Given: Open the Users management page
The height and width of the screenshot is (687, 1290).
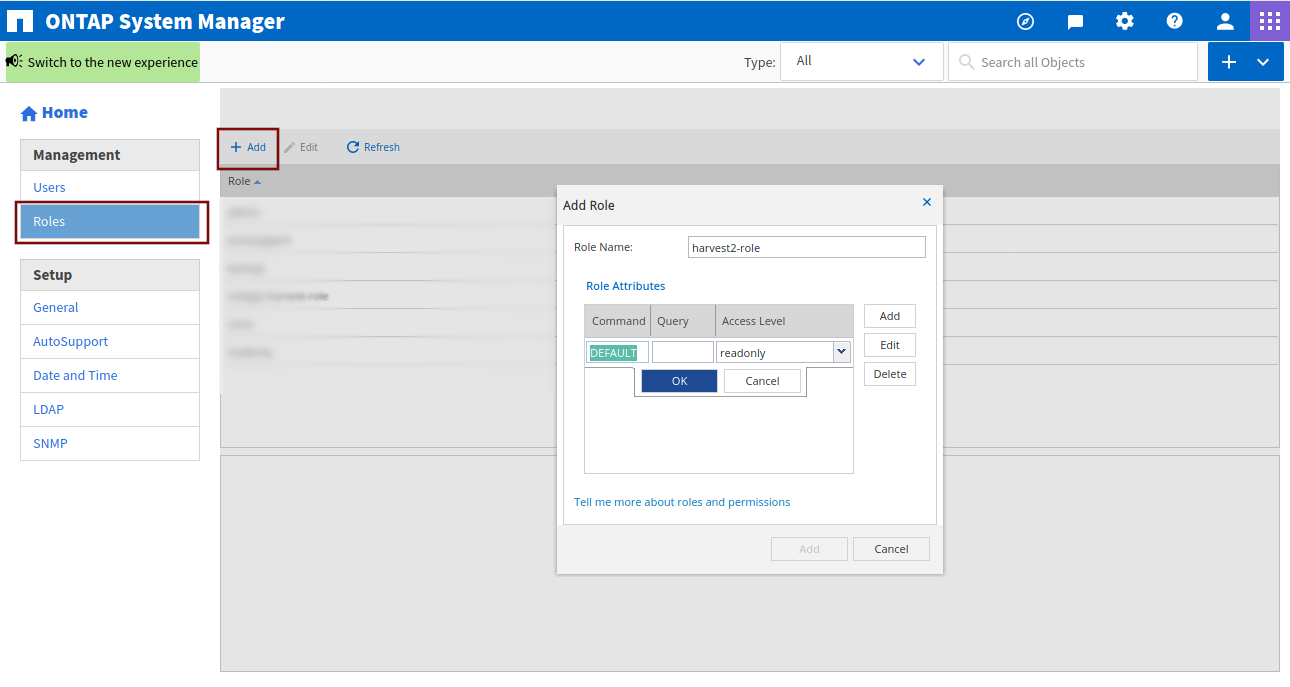Looking at the screenshot, I should [110, 188].
